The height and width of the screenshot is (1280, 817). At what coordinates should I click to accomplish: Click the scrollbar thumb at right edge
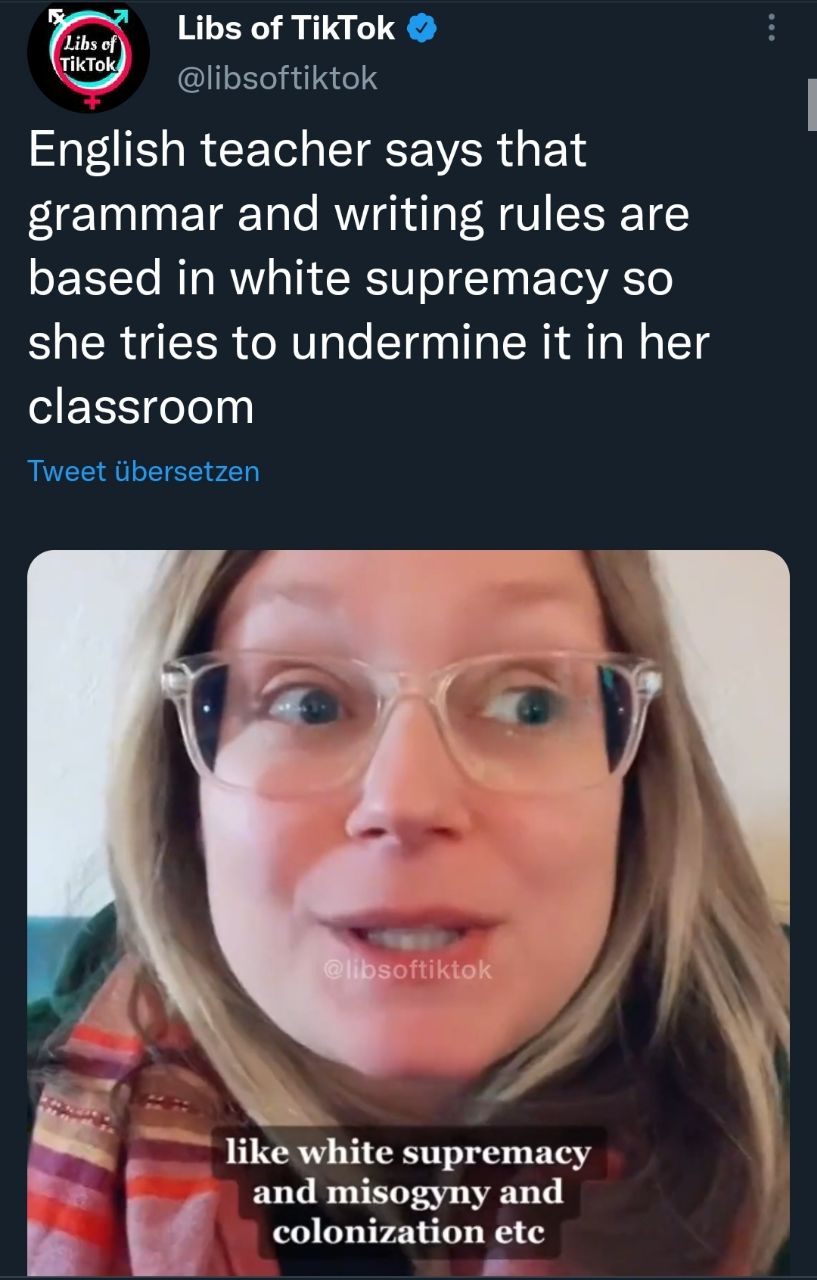(x=811, y=105)
